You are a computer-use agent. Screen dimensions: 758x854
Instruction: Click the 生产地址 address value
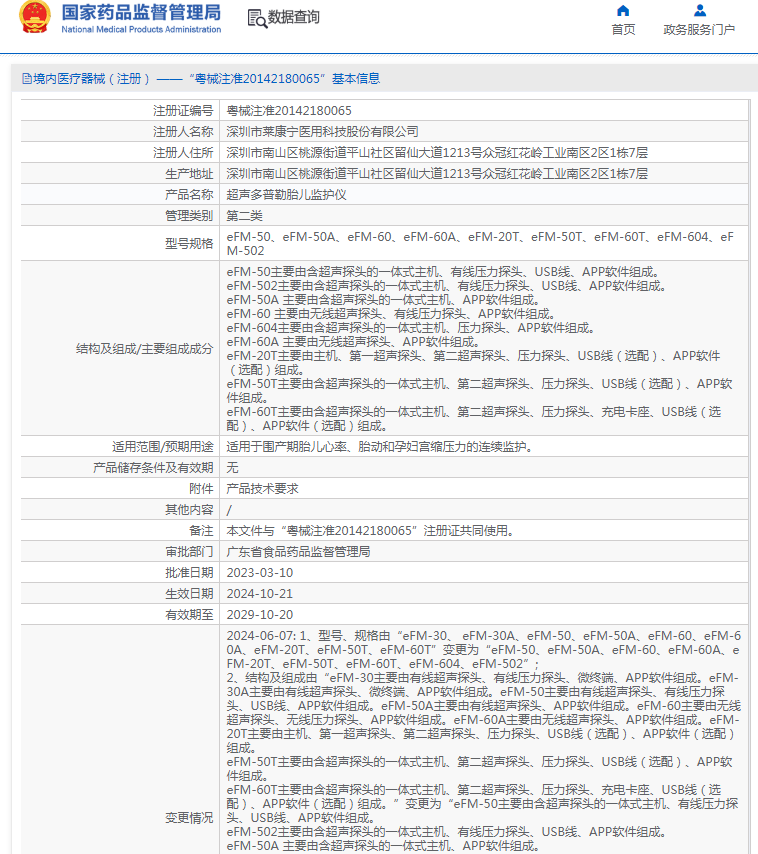(x=437, y=174)
